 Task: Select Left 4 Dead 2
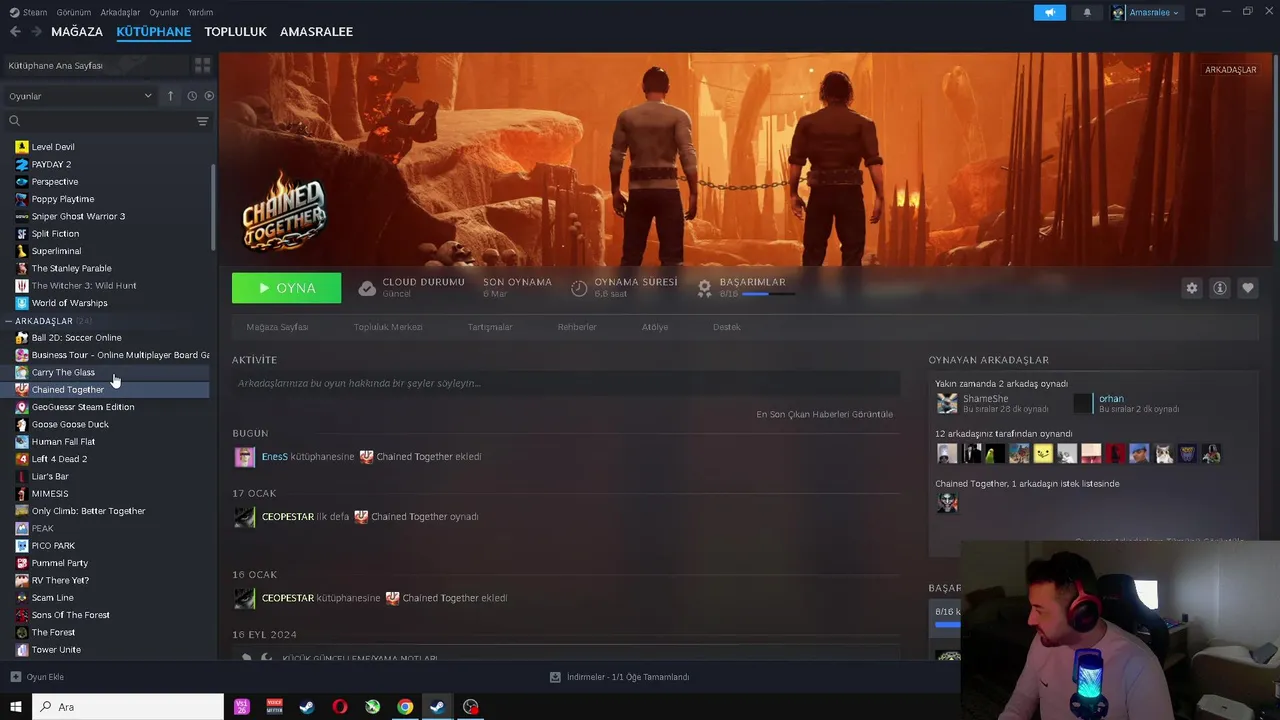pyautogui.click(x=59, y=459)
